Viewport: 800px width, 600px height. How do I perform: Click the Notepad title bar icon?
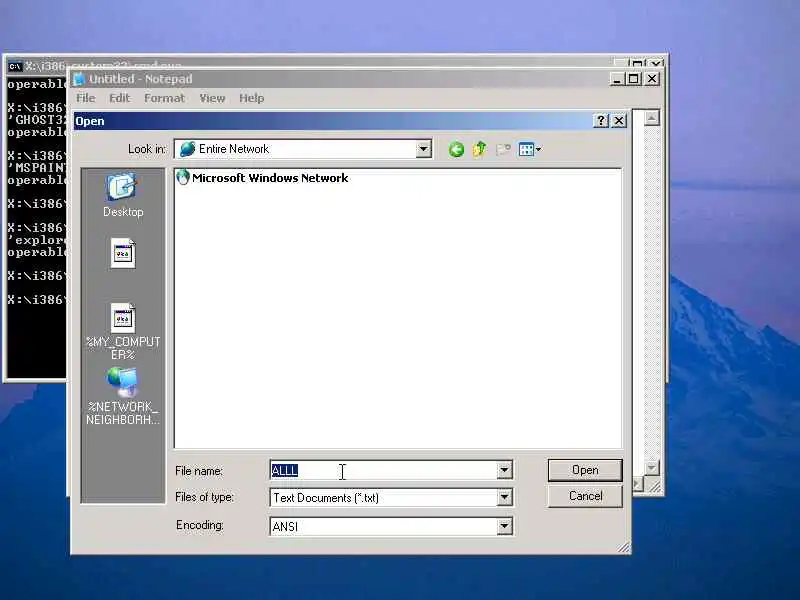point(79,79)
